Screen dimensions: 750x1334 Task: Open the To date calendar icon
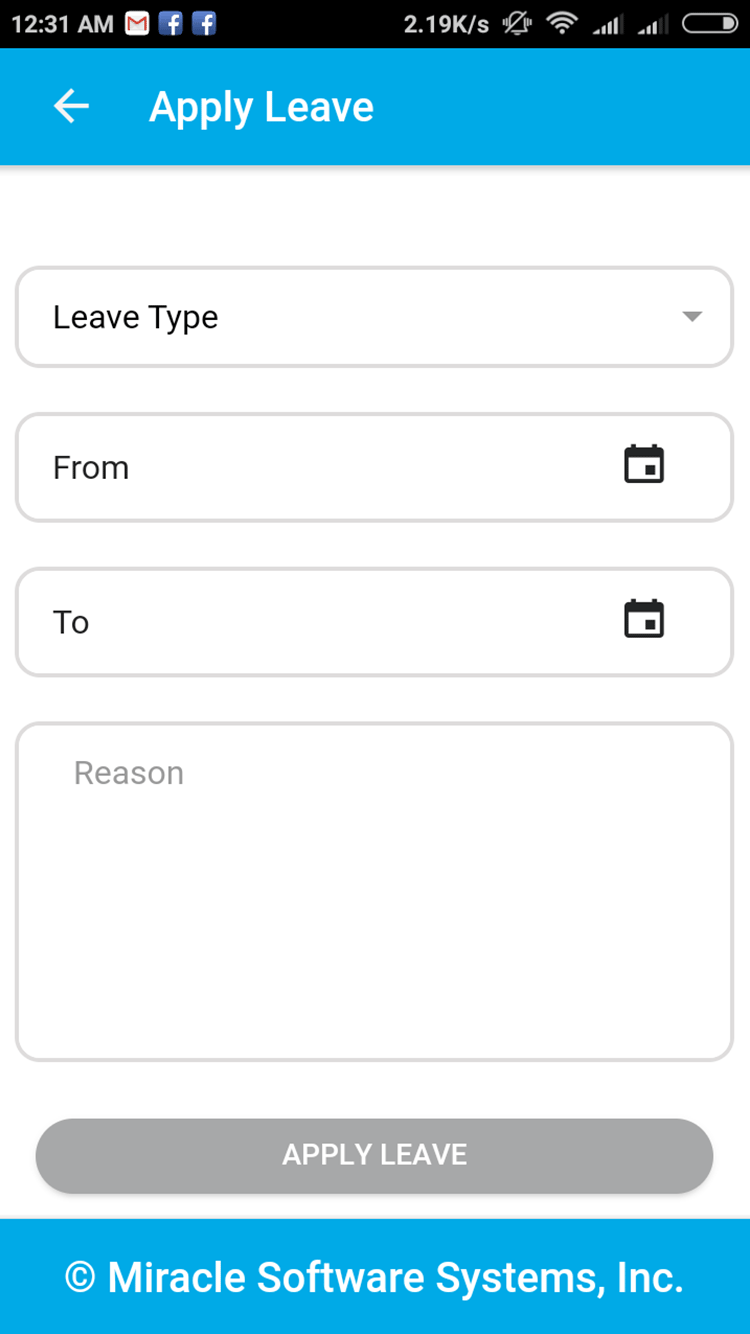point(644,620)
